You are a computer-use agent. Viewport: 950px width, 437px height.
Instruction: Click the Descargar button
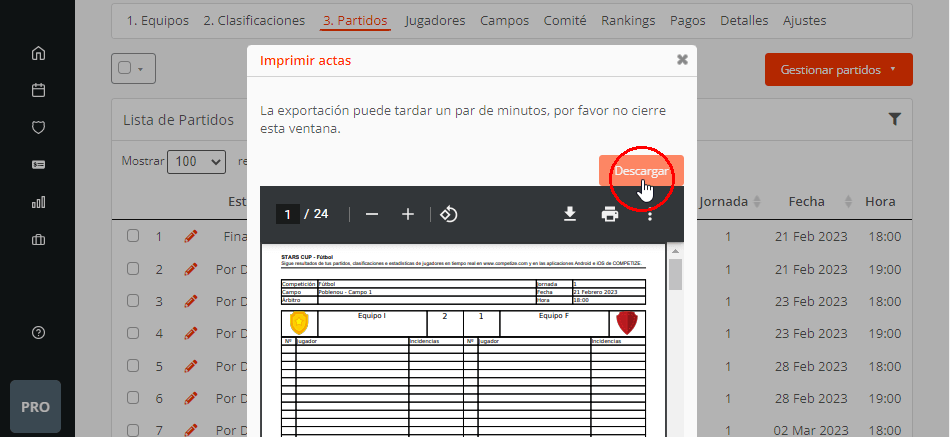[642, 171]
